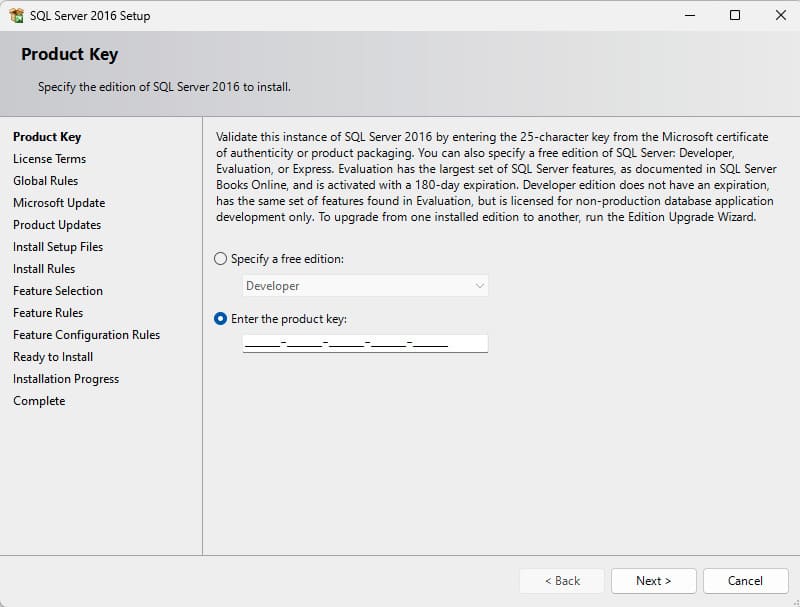
Task: Open the Developer edition dropdown
Action: pyautogui.click(x=365, y=286)
